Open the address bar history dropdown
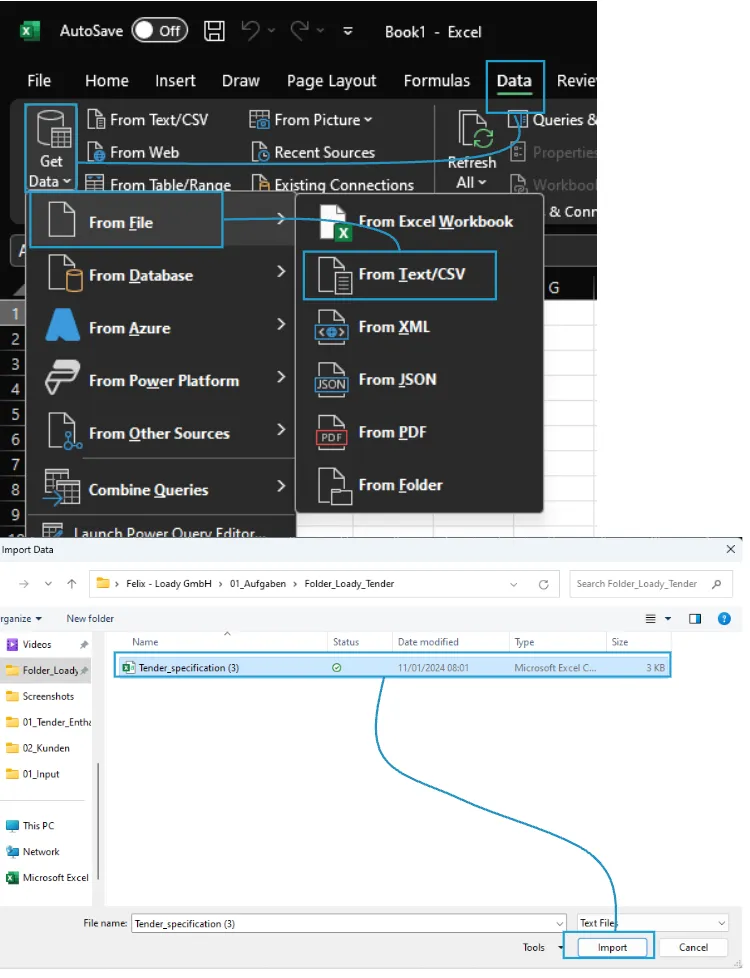The width and height of the screenshot is (750, 978). [514, 584]
